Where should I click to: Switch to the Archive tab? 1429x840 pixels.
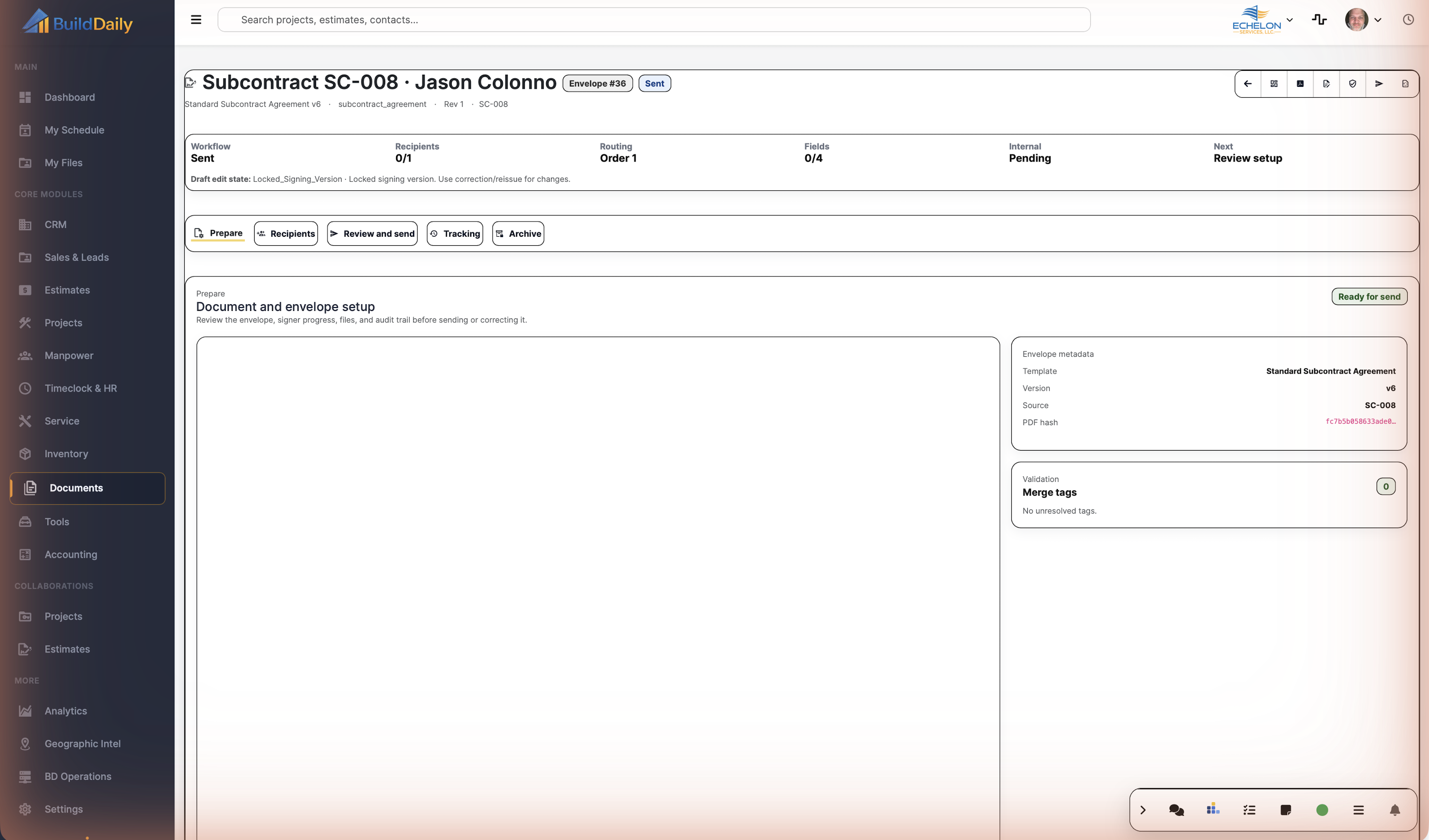coord(518,233)
